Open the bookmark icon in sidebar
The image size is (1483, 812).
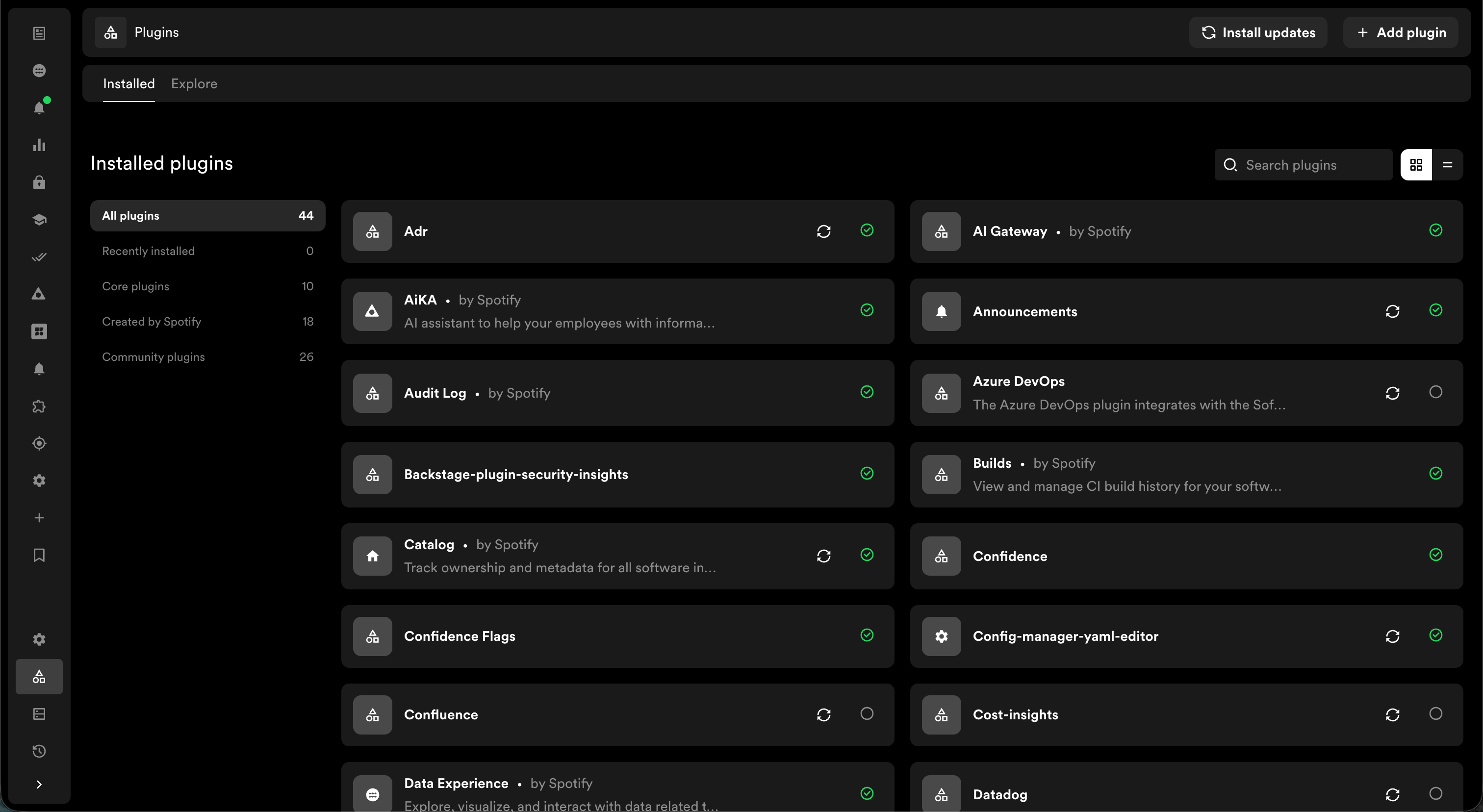(39, 556)
